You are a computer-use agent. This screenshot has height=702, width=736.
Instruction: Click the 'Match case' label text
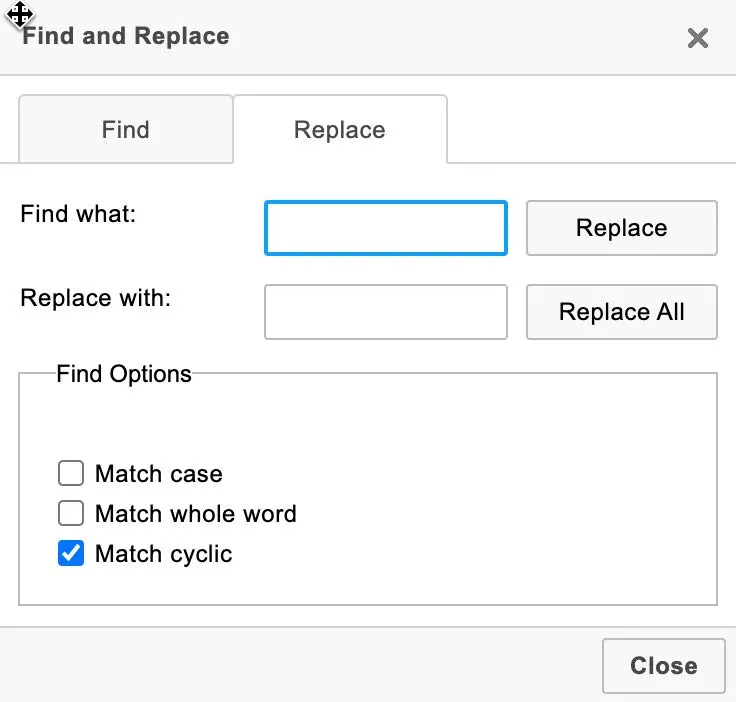[x=158, y=474]
